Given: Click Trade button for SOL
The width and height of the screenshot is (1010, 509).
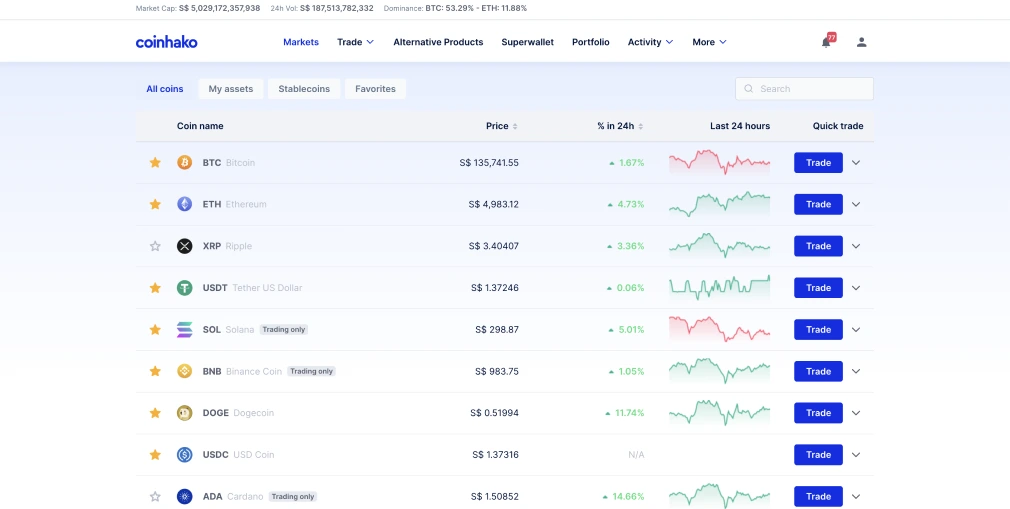Looking at the screenshot, I should (818, 329).
